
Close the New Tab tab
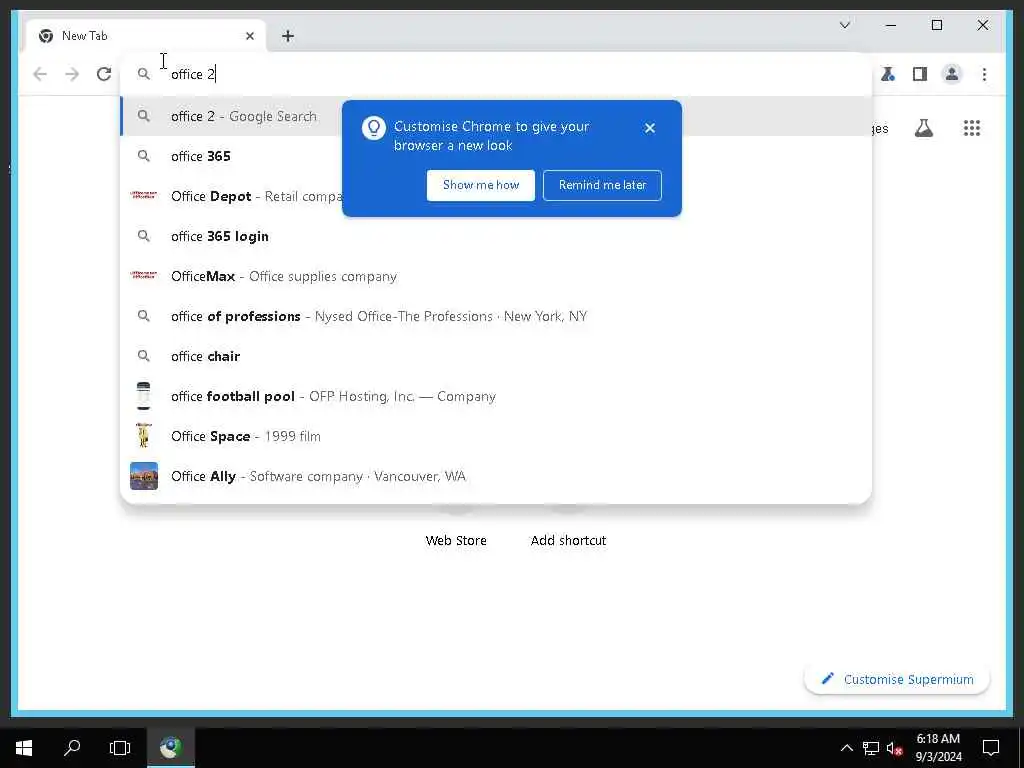pyautogui.click(x=249, y=36)
